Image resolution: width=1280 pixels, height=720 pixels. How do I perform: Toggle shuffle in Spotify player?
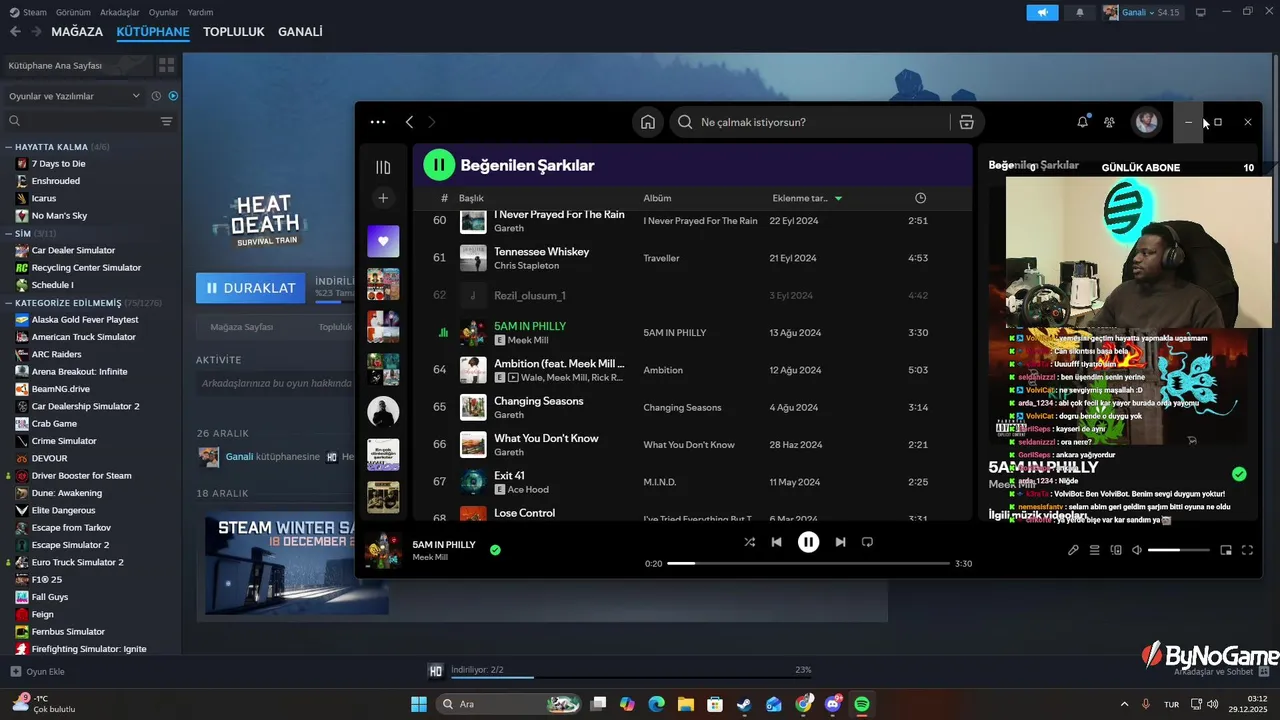tap(750, 542)
